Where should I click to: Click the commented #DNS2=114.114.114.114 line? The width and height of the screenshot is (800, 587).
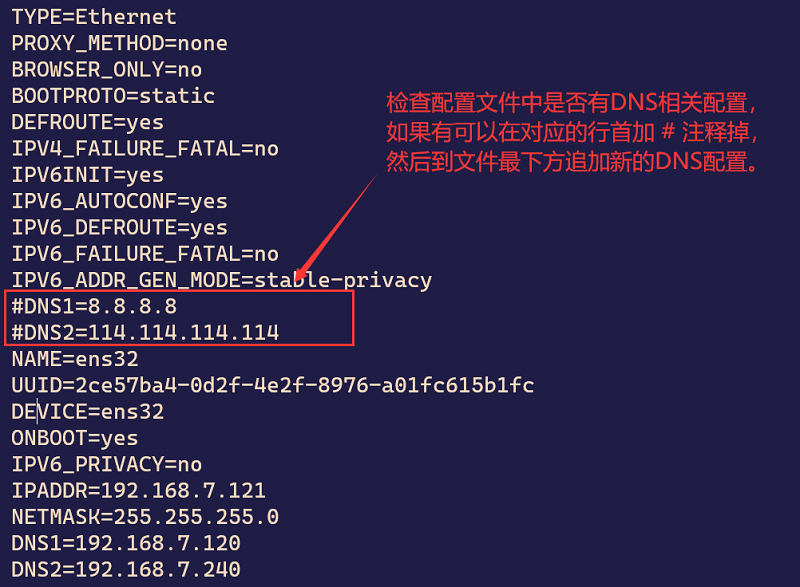(x=145, y=332)
